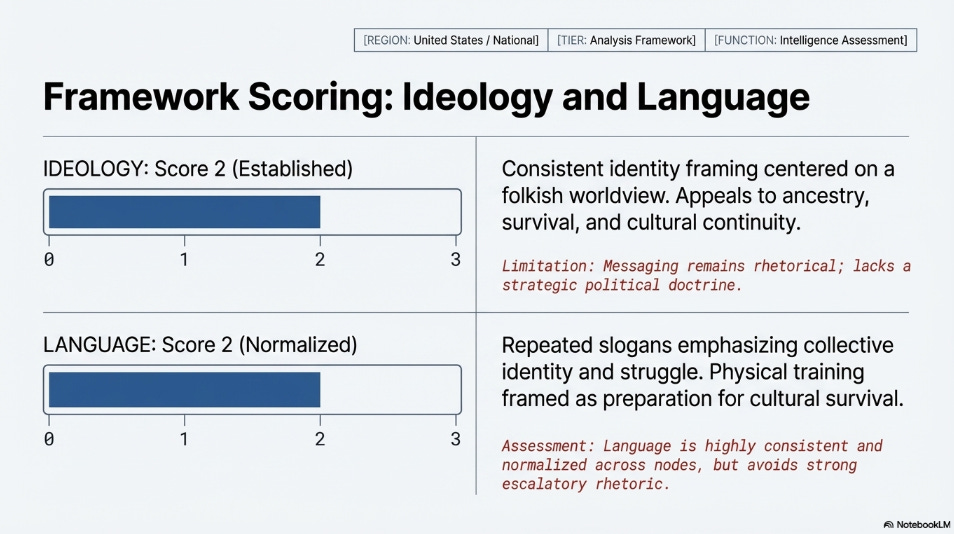This screenshot has width=954, height=534.
Task: Click the TIER: Analysis Framework tag
Action: pyautogui.click(x=626, y=40)
